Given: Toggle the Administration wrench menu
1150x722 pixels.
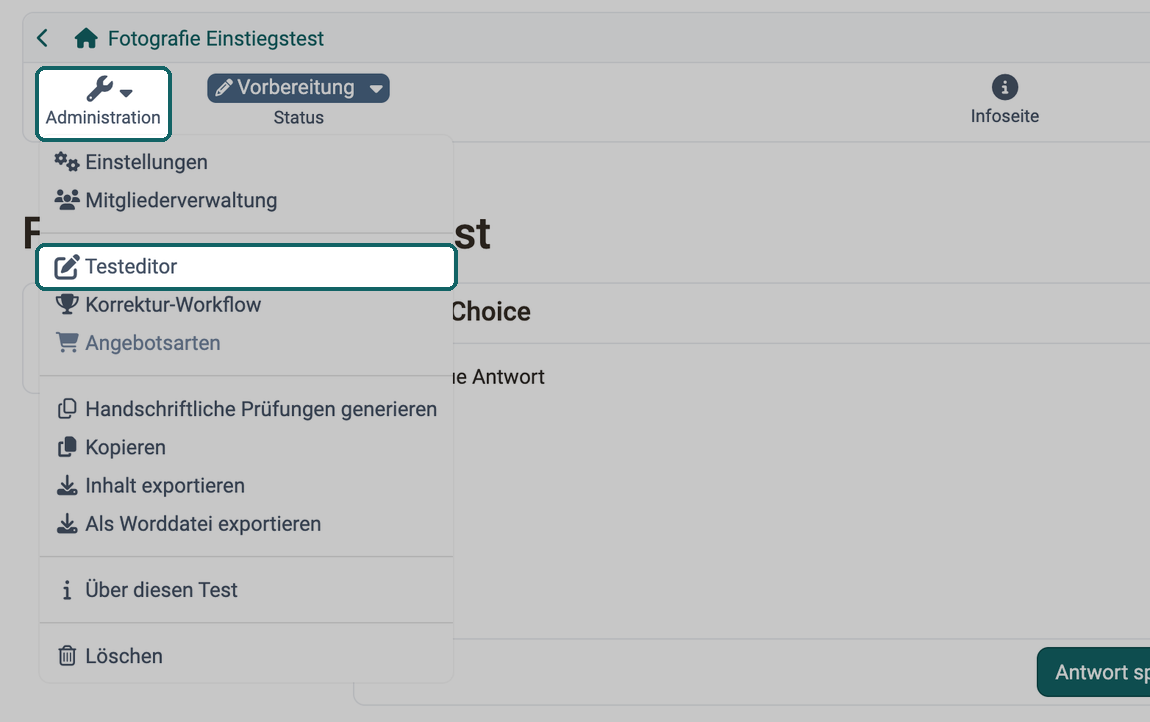Looking at the screenshot, I should click(103, 103).
